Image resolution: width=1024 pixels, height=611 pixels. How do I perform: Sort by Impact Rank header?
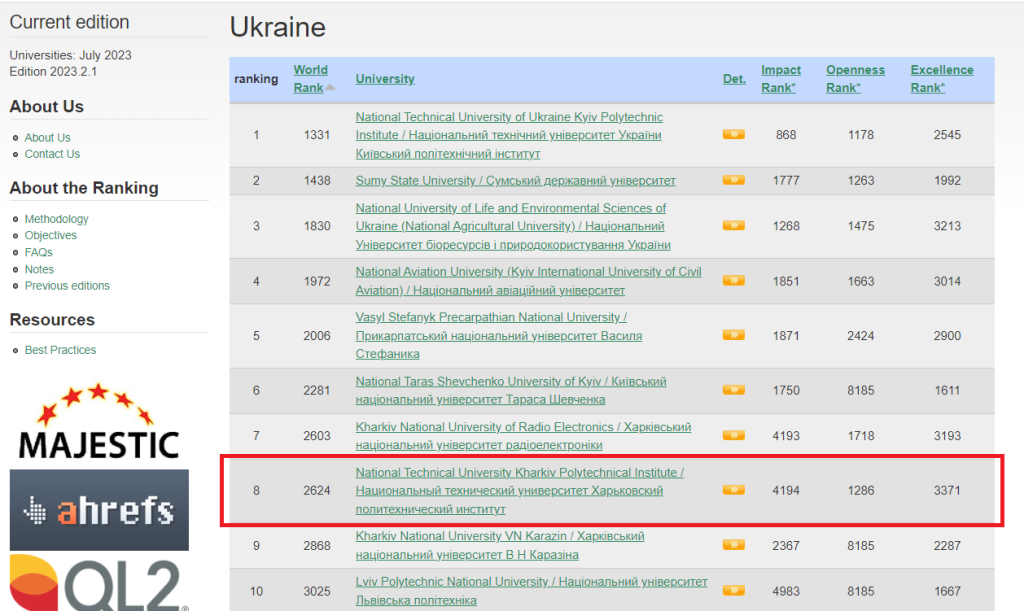point(780,78)
